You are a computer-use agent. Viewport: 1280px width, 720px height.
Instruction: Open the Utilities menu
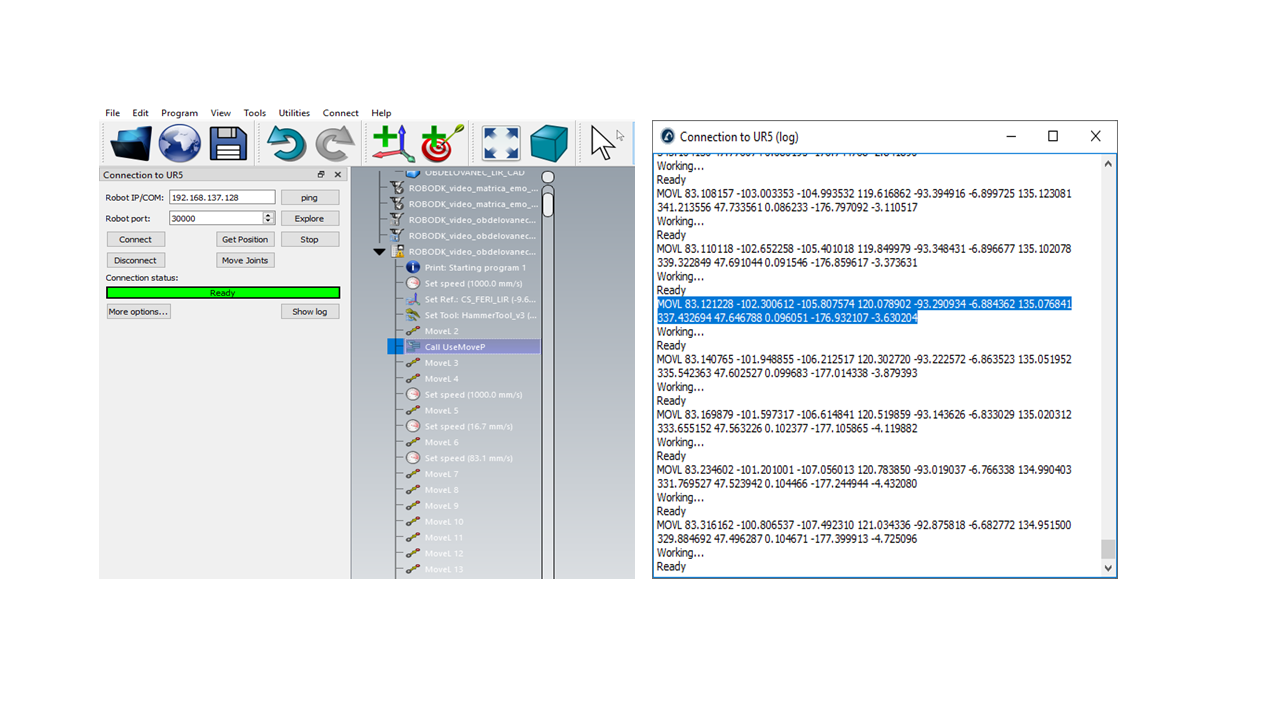(x=294, y=113)
